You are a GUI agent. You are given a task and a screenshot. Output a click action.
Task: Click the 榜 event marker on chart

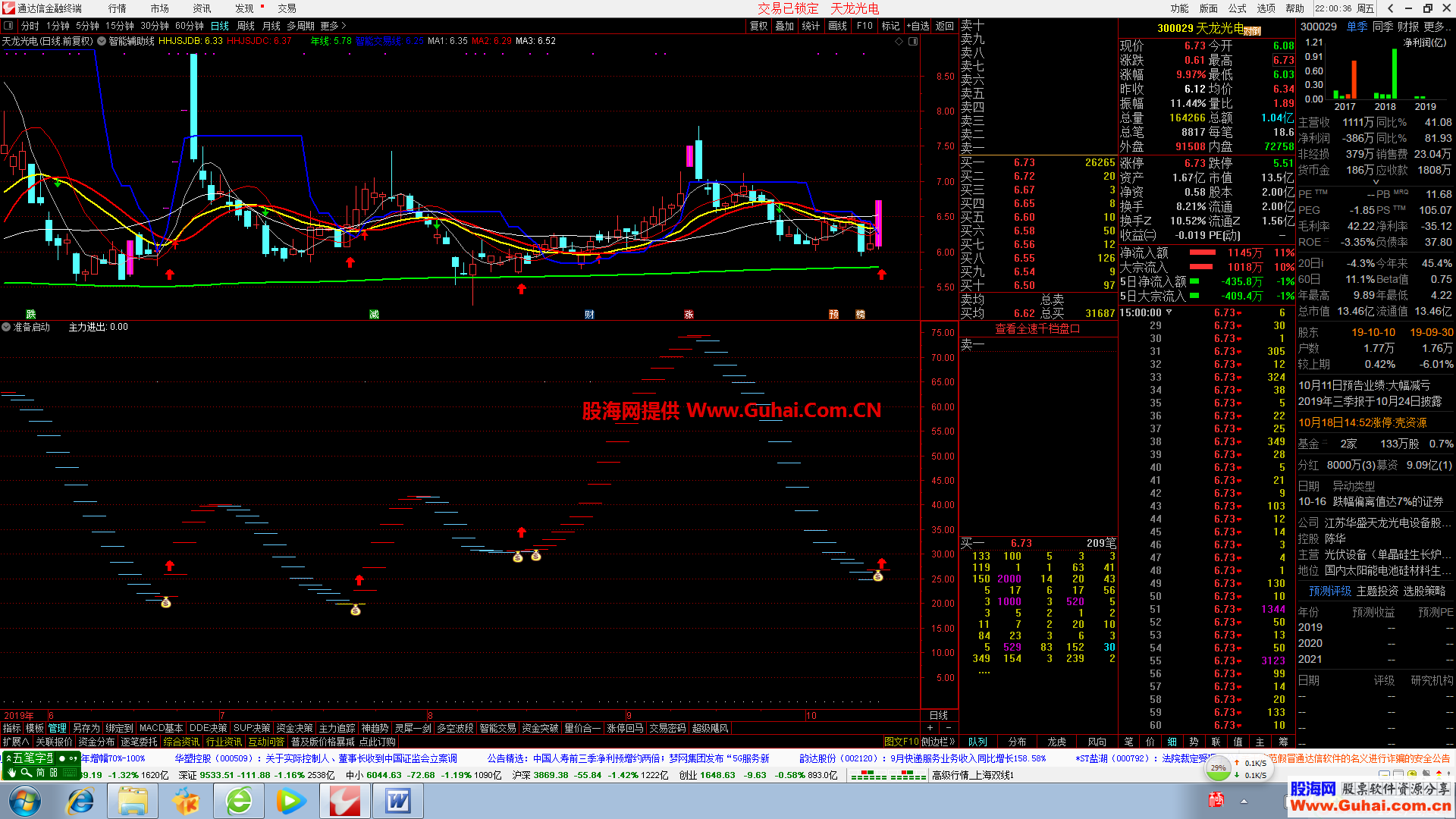[860, 314]
